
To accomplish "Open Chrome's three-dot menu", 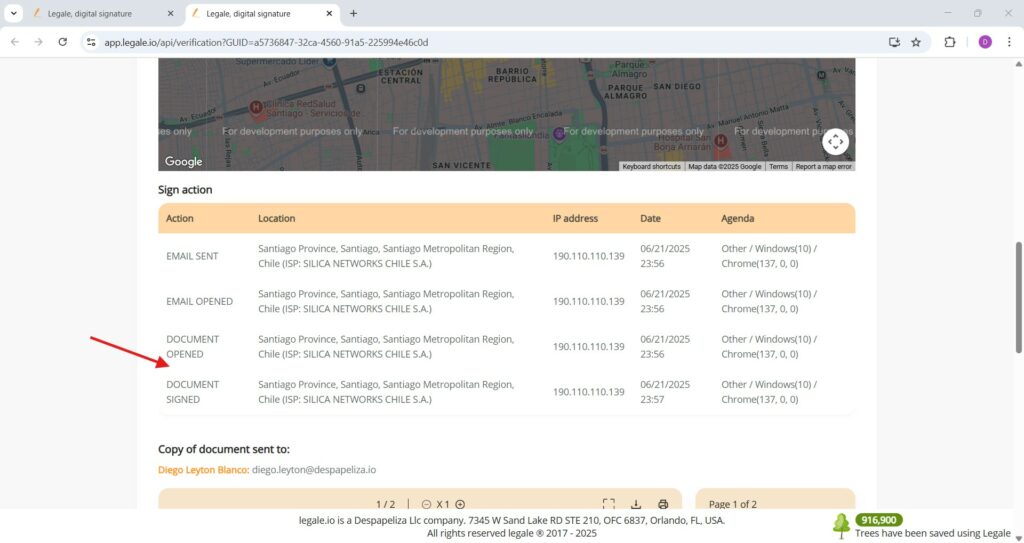I will 1009,42.
